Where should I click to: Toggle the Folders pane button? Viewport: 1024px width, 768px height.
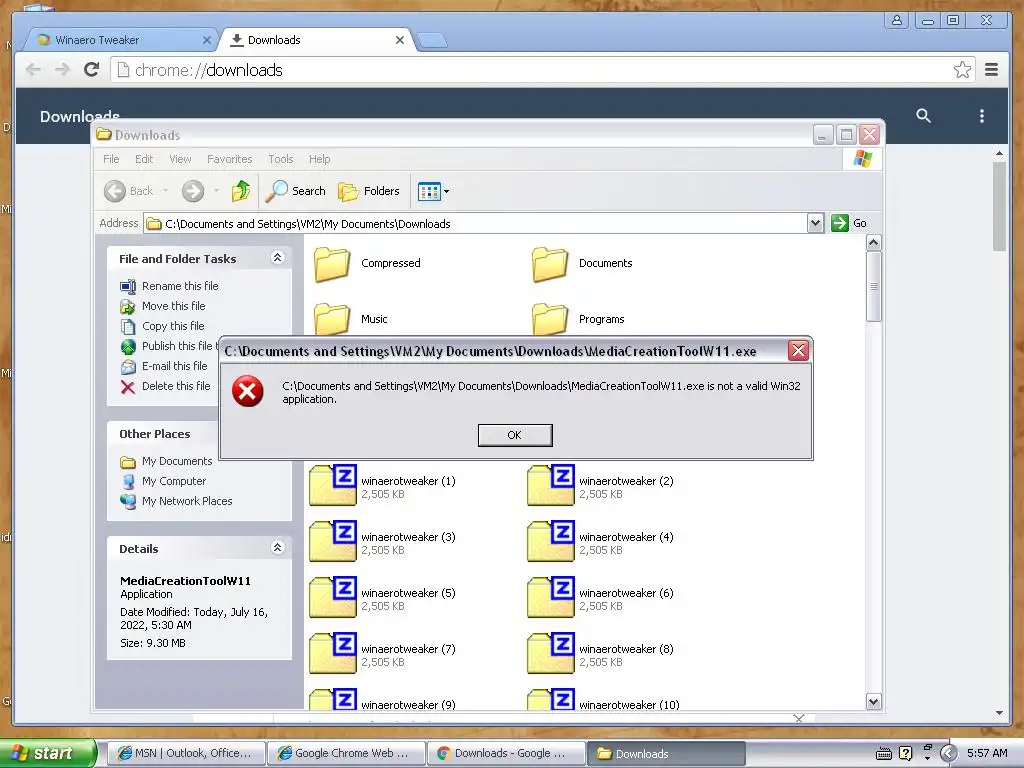click(369, 191)
